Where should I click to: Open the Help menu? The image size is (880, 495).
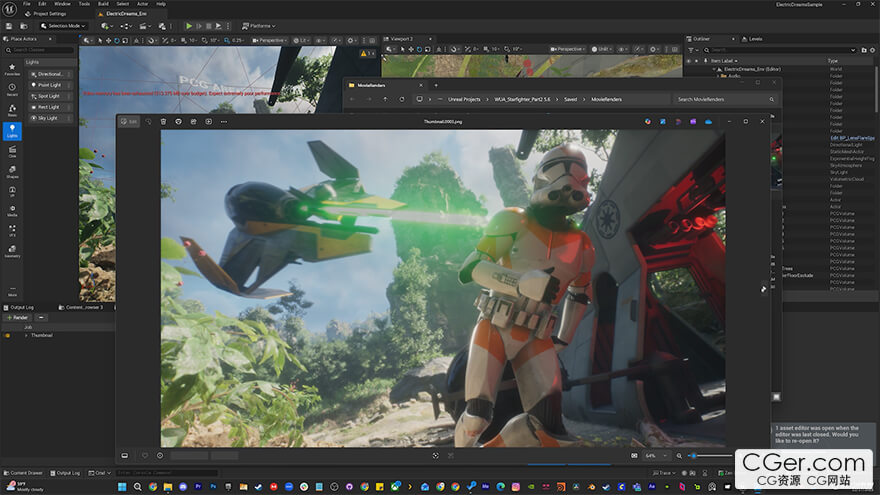tap(161, 4)
